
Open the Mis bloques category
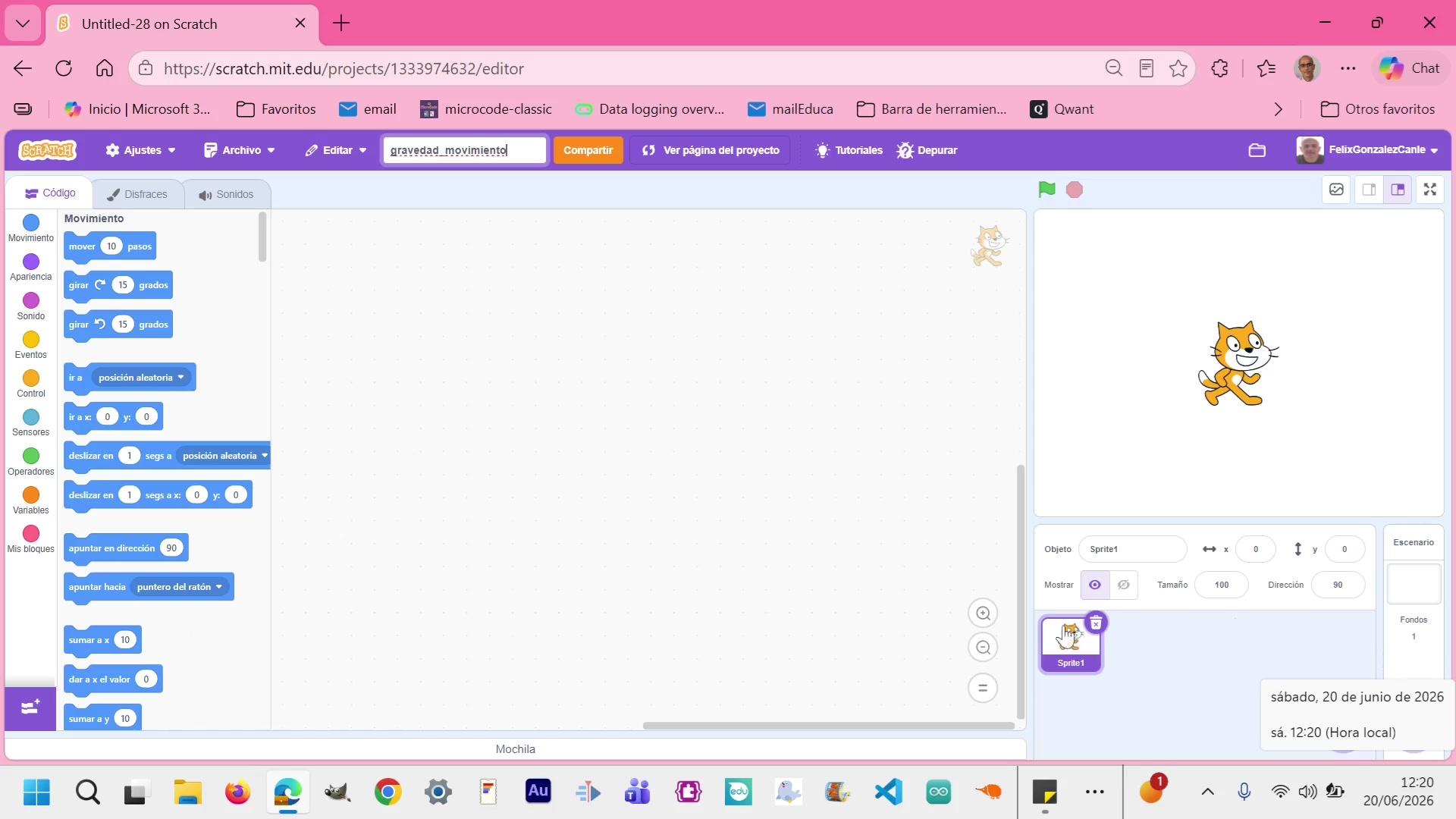pos(31,539)
